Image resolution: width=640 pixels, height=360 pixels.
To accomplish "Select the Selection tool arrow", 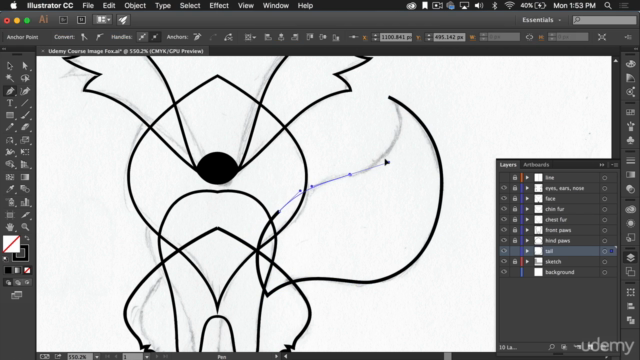I will pos(10,66).
